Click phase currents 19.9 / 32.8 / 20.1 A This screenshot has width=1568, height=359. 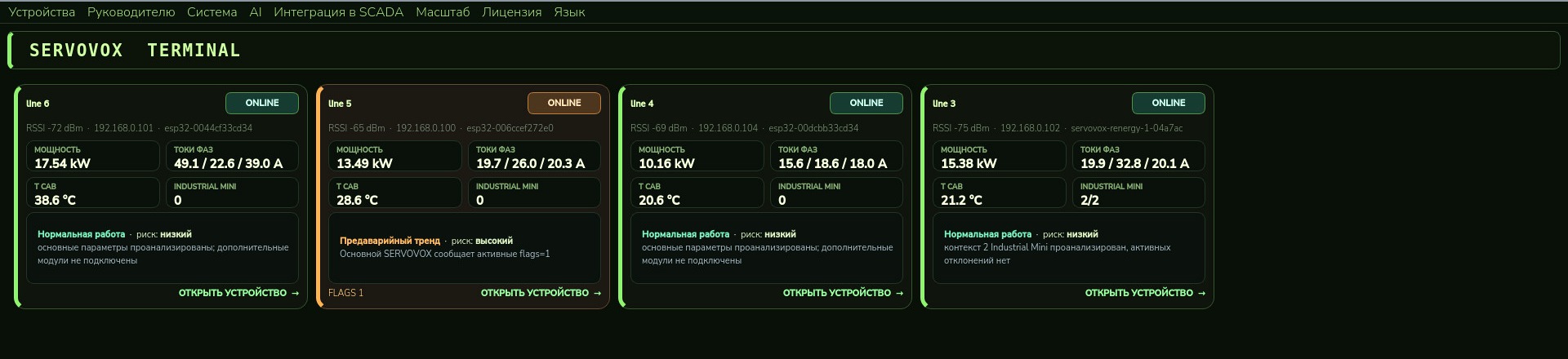pyautogui.click(x=1135, y=163)
